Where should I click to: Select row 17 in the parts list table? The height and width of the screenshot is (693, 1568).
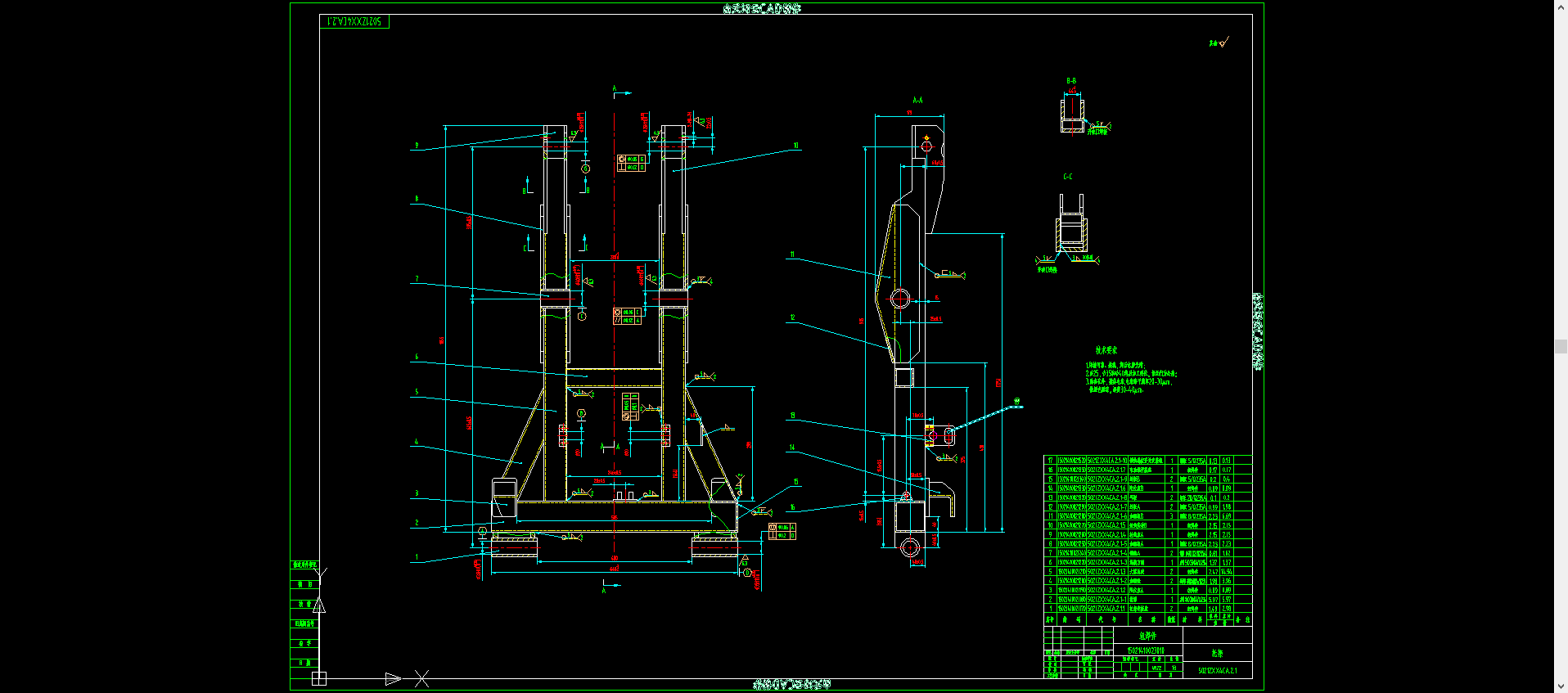click(1147, 460)
